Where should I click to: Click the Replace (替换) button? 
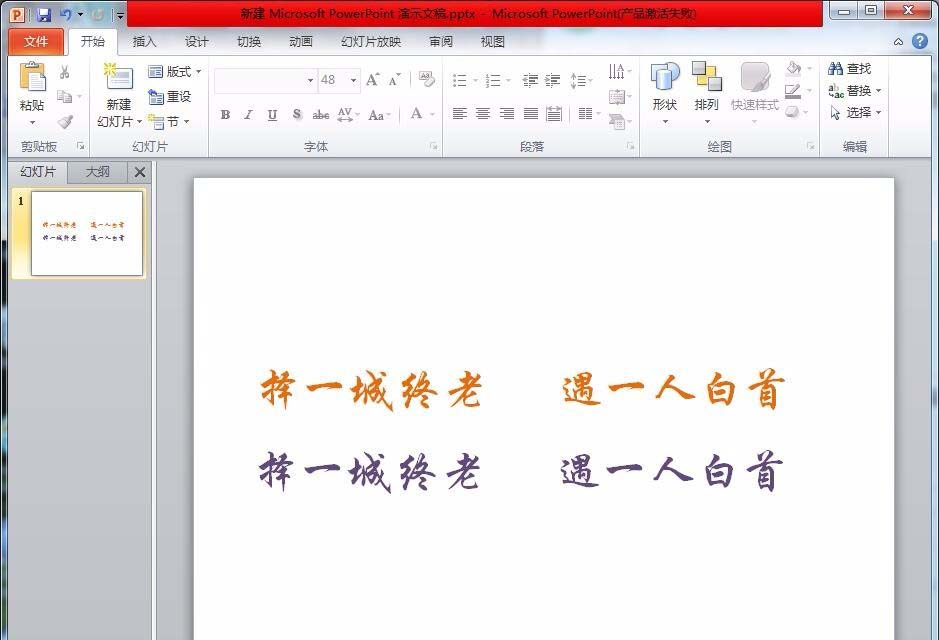click(855, 91)
